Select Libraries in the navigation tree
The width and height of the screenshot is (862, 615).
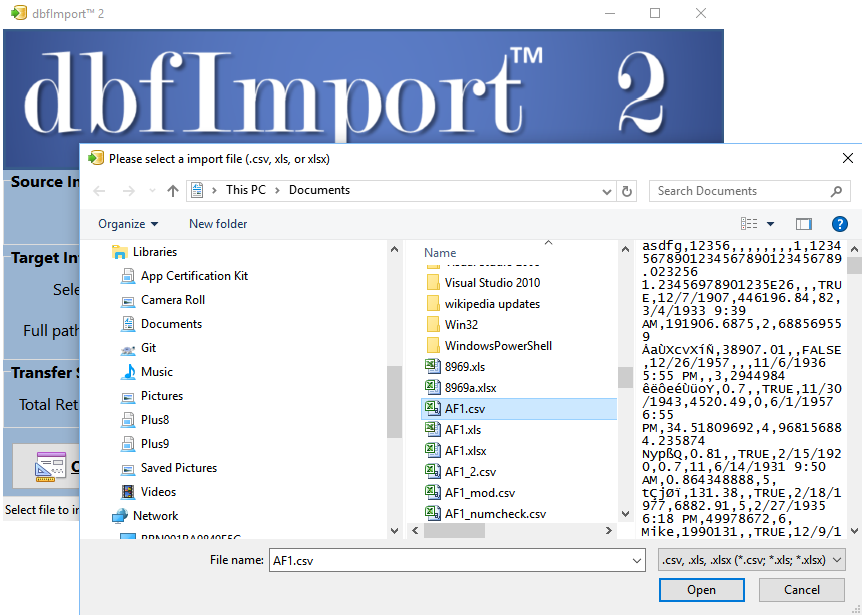click(155, 252)
